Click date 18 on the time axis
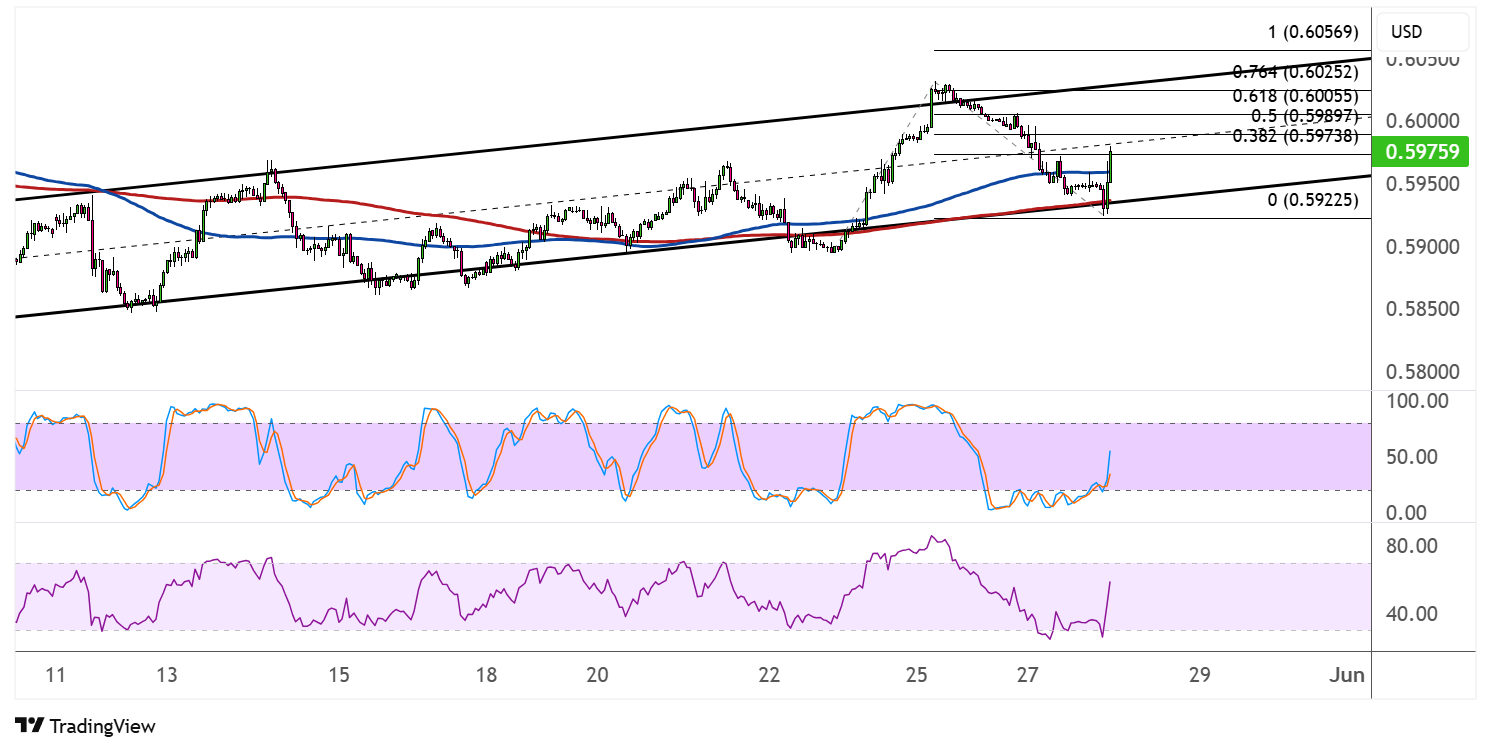 point(486,675)
